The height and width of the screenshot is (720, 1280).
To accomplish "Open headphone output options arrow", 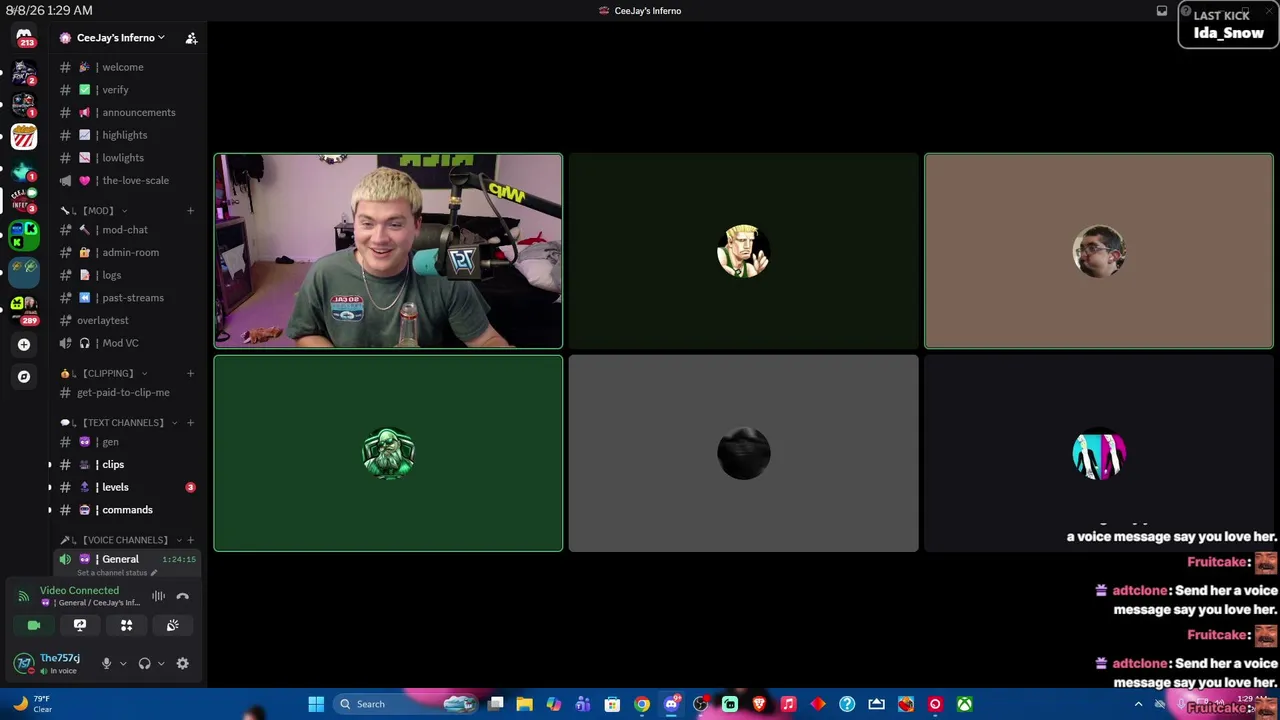I will pyautogui.click(x=161, y=663).
